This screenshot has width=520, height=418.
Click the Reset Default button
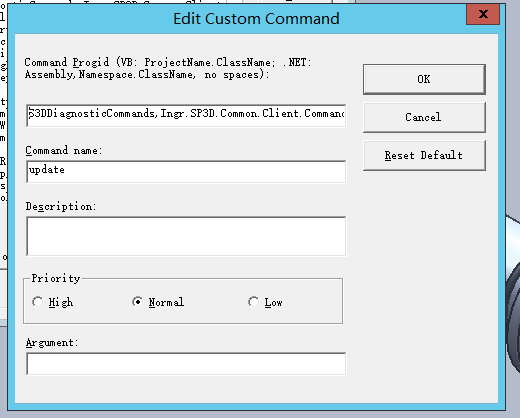coord(424,155)
